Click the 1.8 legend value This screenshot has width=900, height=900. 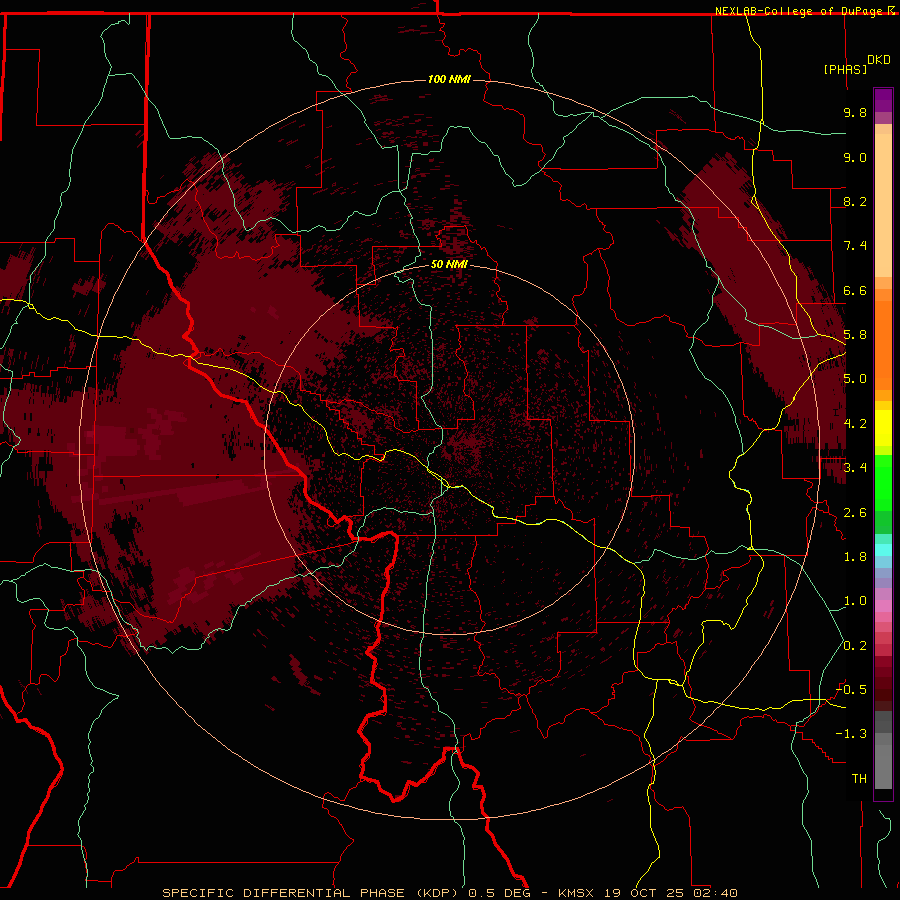(855, 557)
